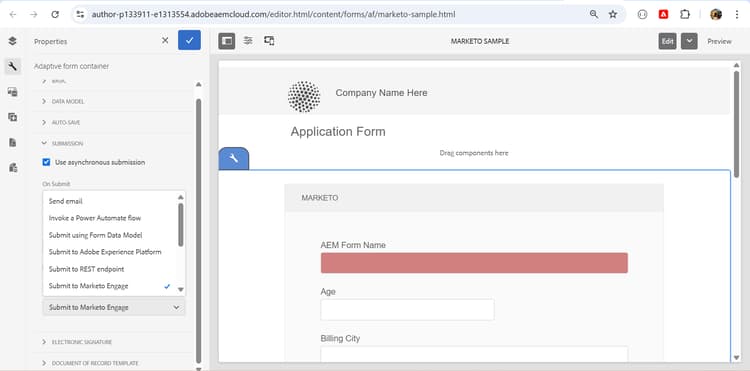Click the browser back arrow

pyautogui.click(x=13, y=14)
